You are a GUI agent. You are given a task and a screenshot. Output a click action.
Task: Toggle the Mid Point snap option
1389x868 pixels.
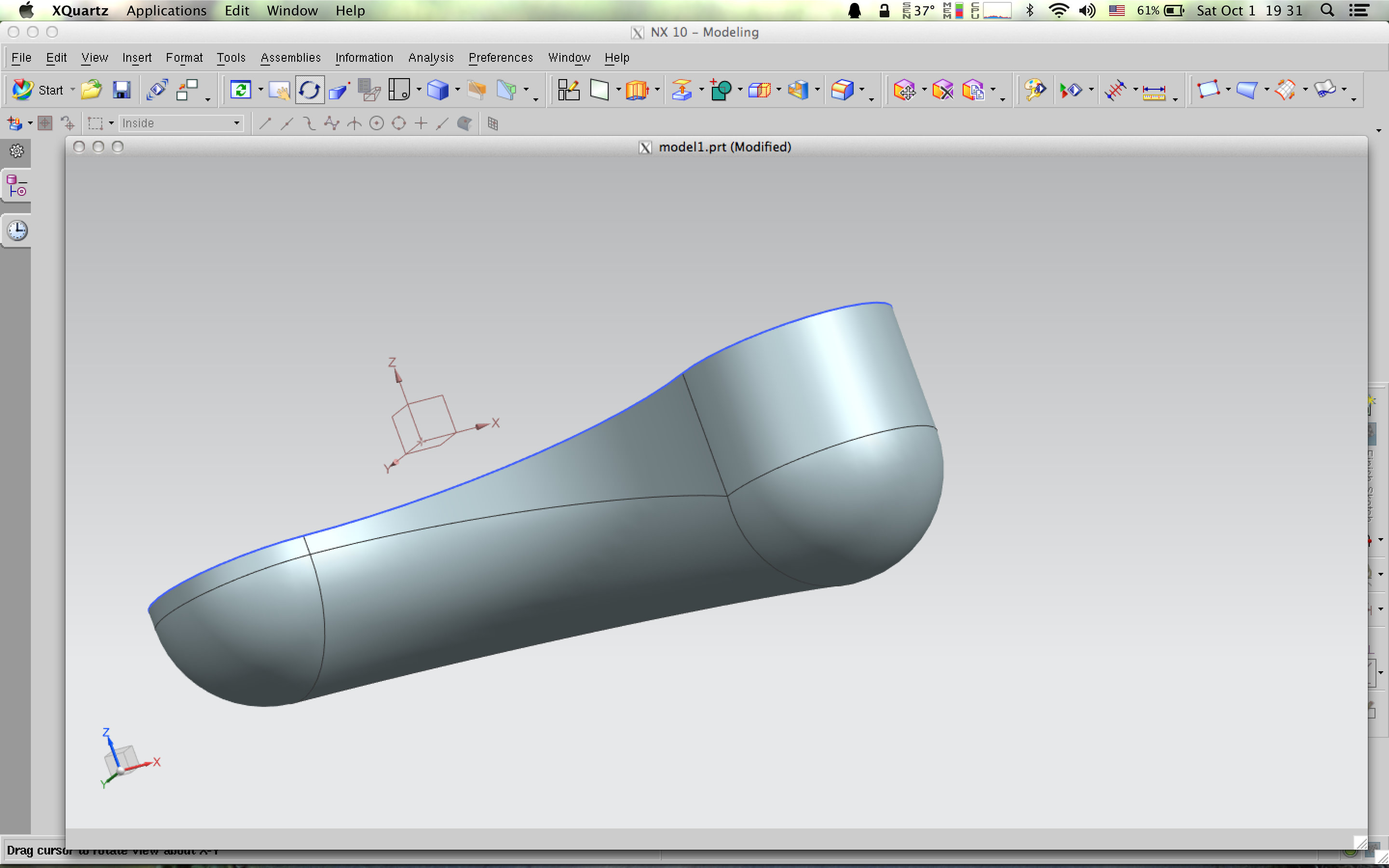pos(287,123)
